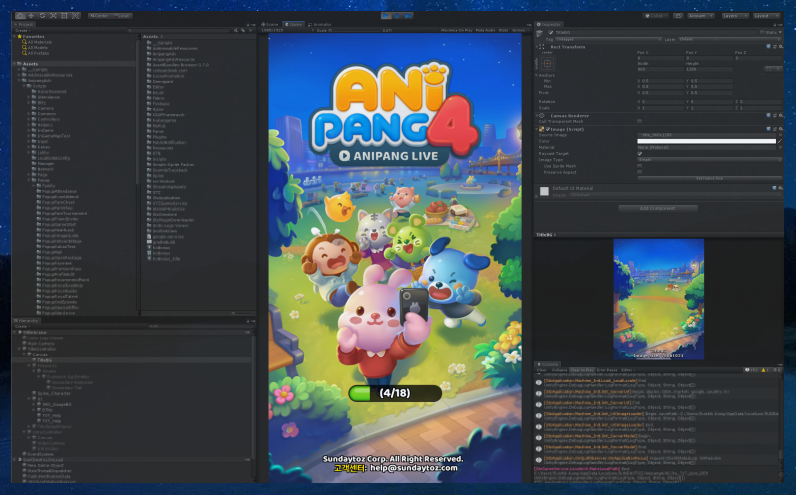Toggle the Center pivot mode button
The height and width of the screenshot is (495, 796).
tap(99, 16)
